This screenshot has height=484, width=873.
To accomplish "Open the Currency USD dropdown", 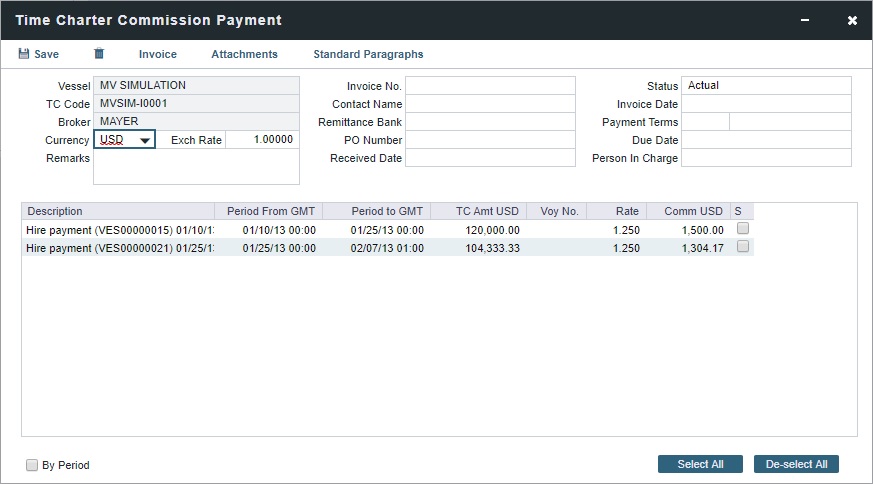I will pyautogui.click(x=145, y=141).
